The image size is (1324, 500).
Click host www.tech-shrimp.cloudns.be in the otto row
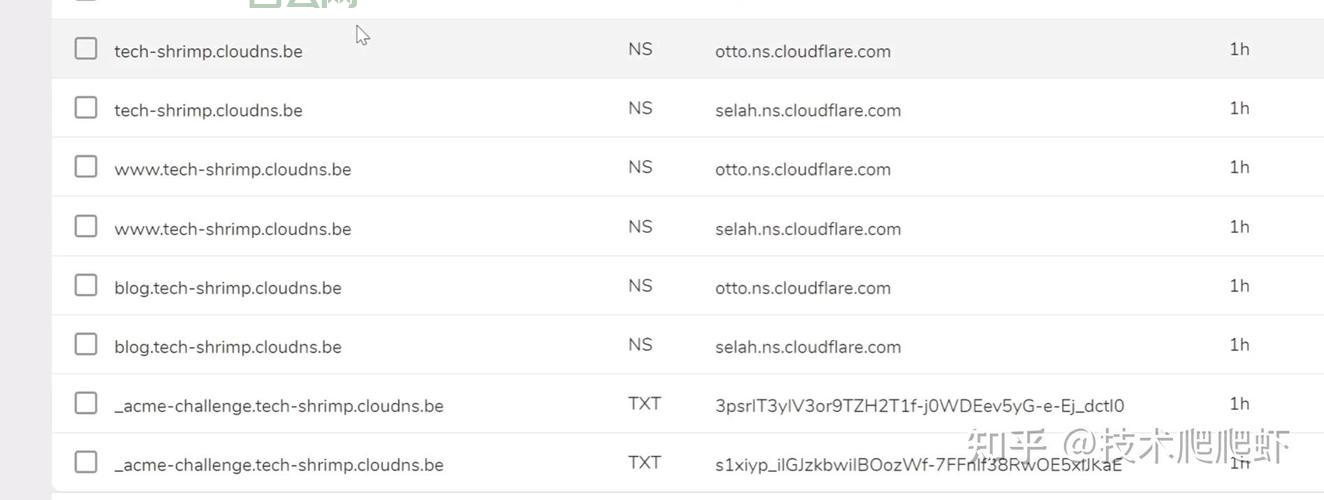(x=232, y=169)
